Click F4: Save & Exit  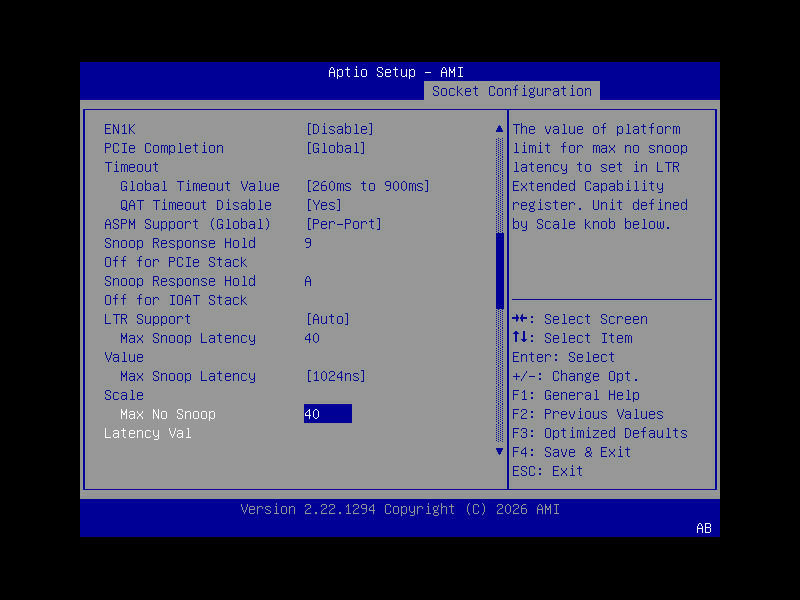pyautogui.click(x=571, y=452)
